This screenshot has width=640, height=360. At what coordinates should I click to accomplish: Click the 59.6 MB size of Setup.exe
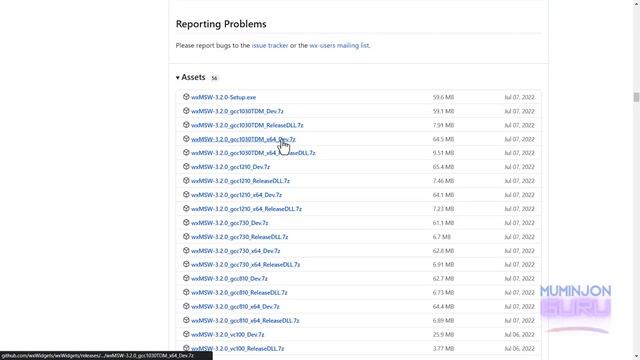(443, 97)
